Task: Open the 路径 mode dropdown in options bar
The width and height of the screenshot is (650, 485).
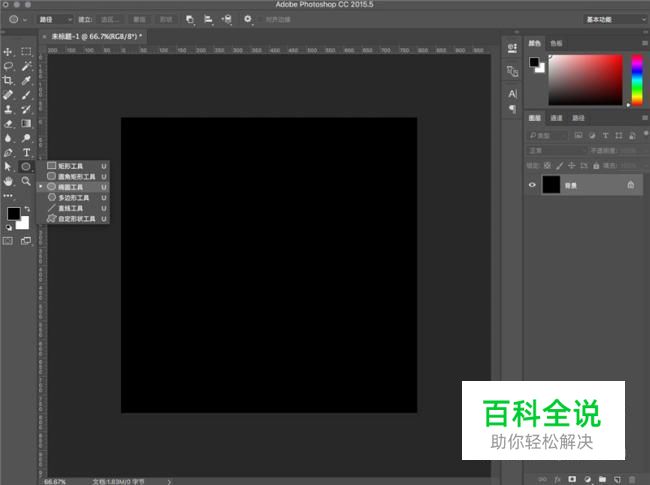Action: pos(54,19)
